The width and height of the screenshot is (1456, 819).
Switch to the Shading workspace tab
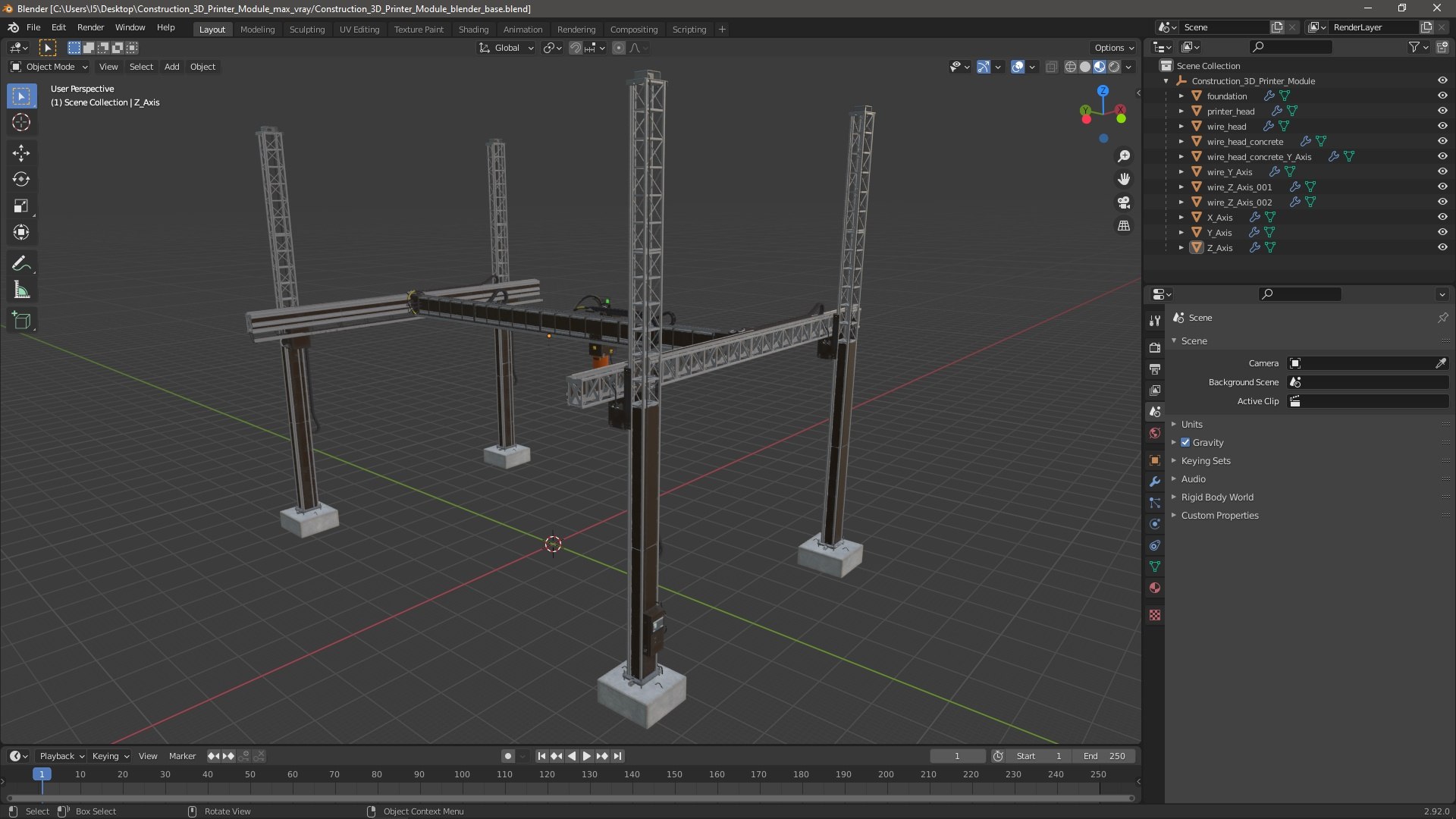coord(473,29)
